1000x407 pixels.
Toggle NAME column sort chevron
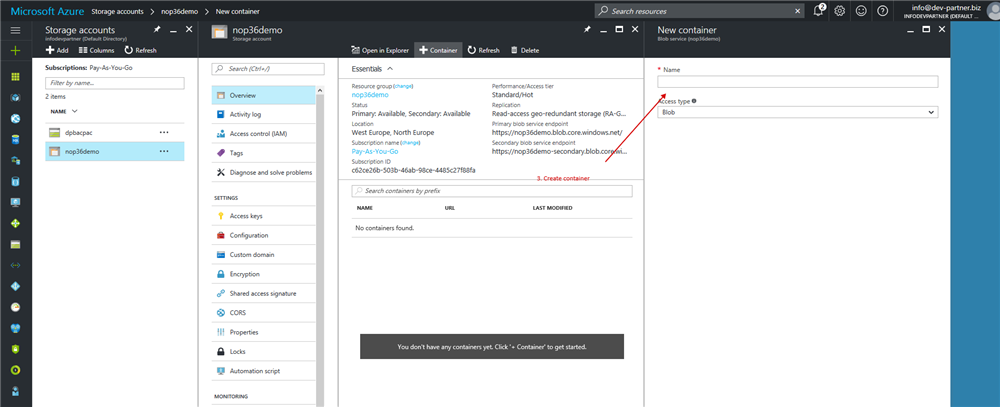tap(75, 111)
